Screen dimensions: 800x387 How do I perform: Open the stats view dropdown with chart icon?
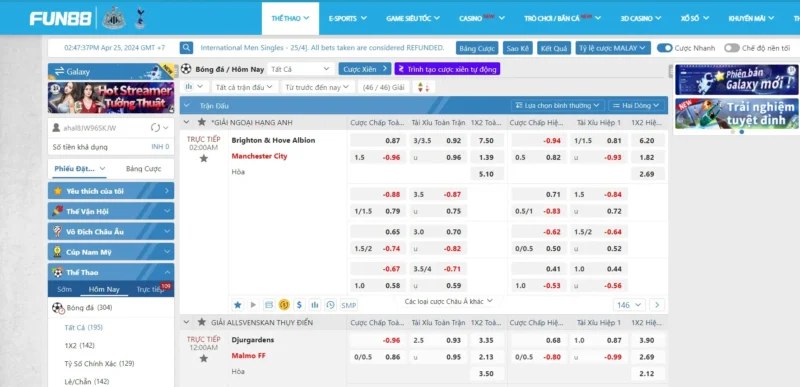click(x=194, y=87)
